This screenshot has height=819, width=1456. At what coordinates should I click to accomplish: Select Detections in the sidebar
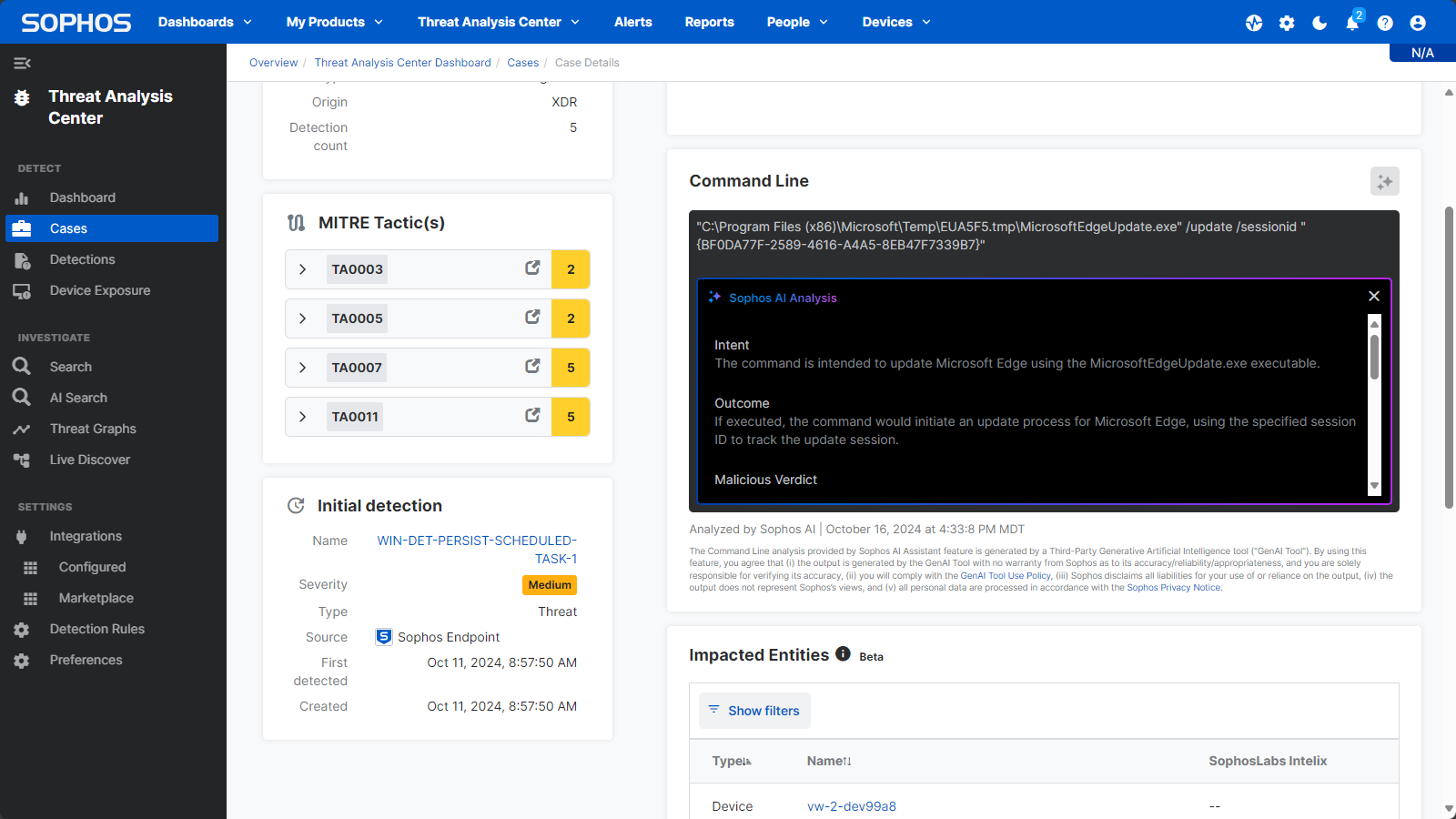[x=82, y=259]
